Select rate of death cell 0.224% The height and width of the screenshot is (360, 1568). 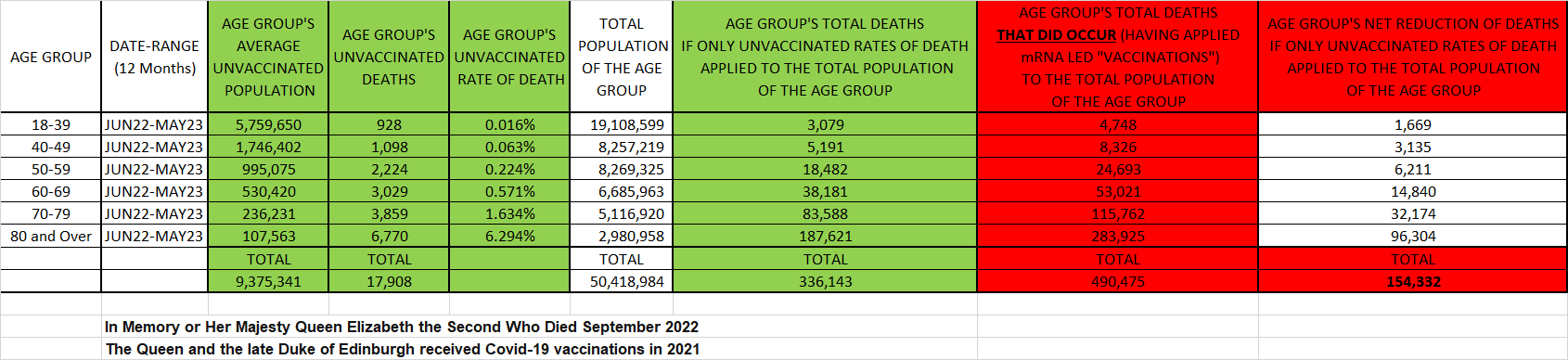[x=509, y=169]
